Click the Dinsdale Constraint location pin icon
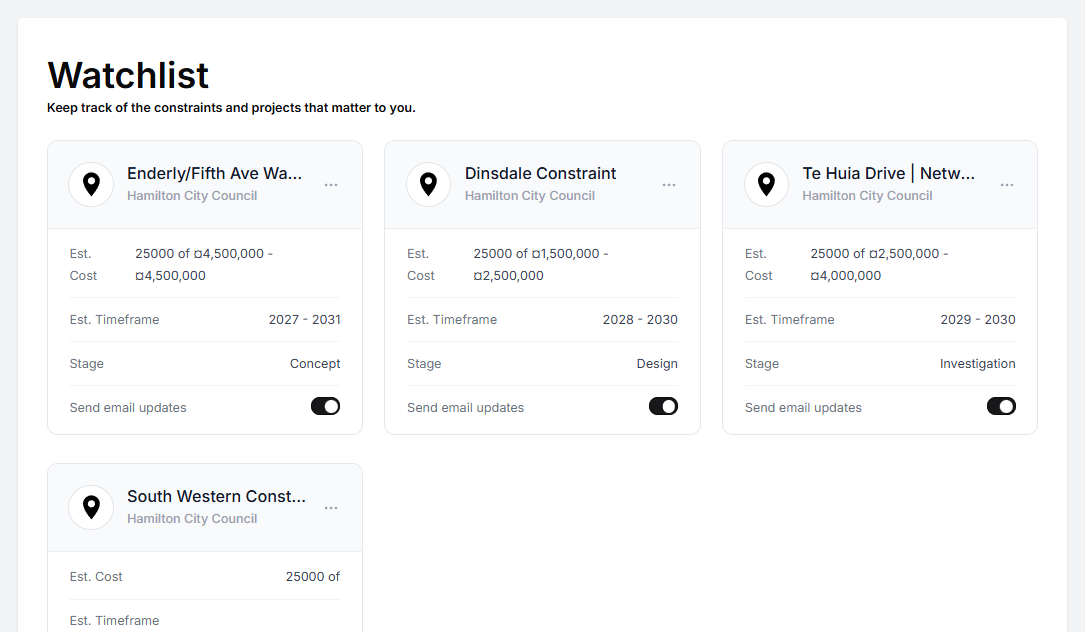 coord(428,184)
